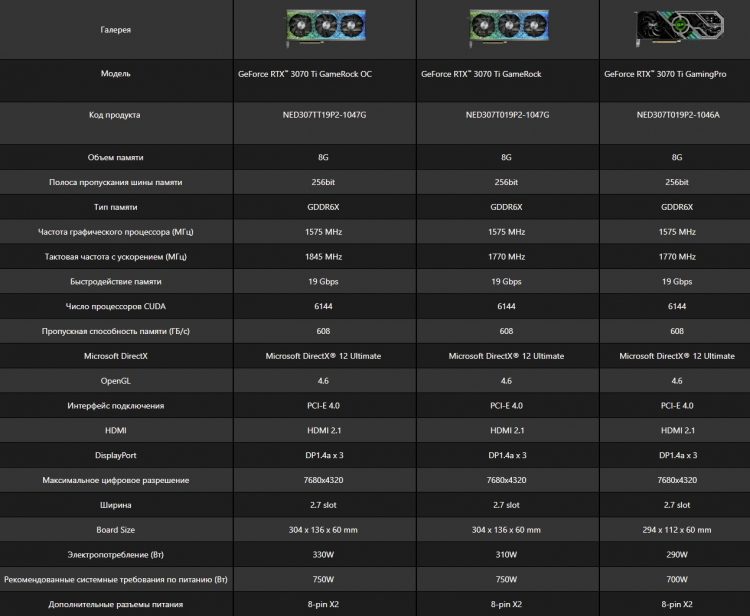Click the 700W recommended power supply value
750x616 pixels.
click(x=677, y=580)
